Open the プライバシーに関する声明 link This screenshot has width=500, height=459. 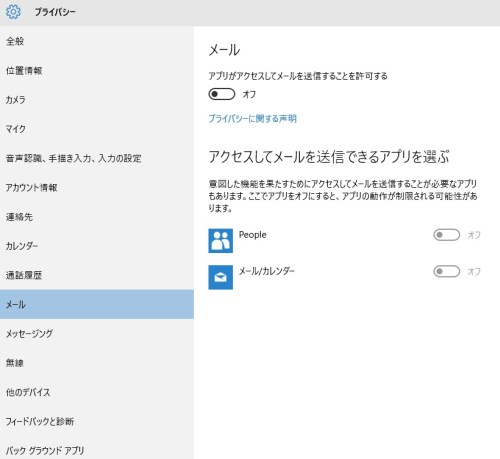tap(252, 118)
